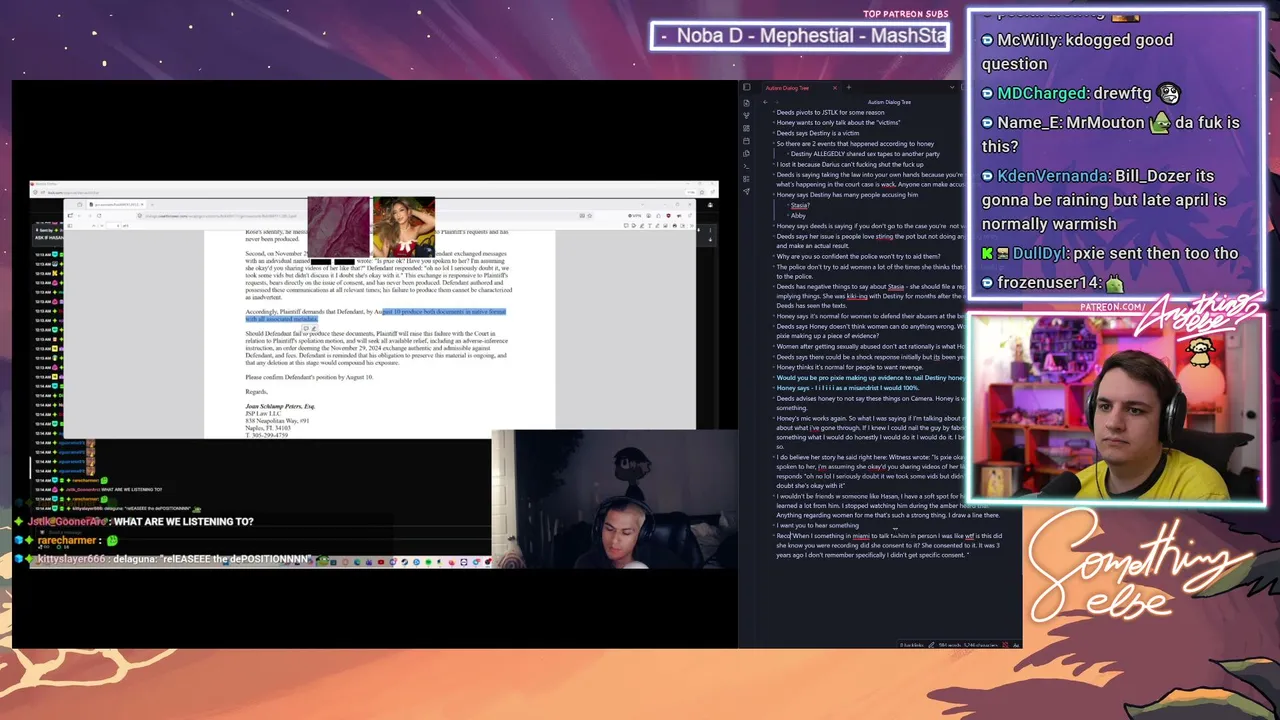The height and width of the screenshot is (720, 1280).
Task: Click the maroon fabric image over the PDF
Action: pos(339,227)
